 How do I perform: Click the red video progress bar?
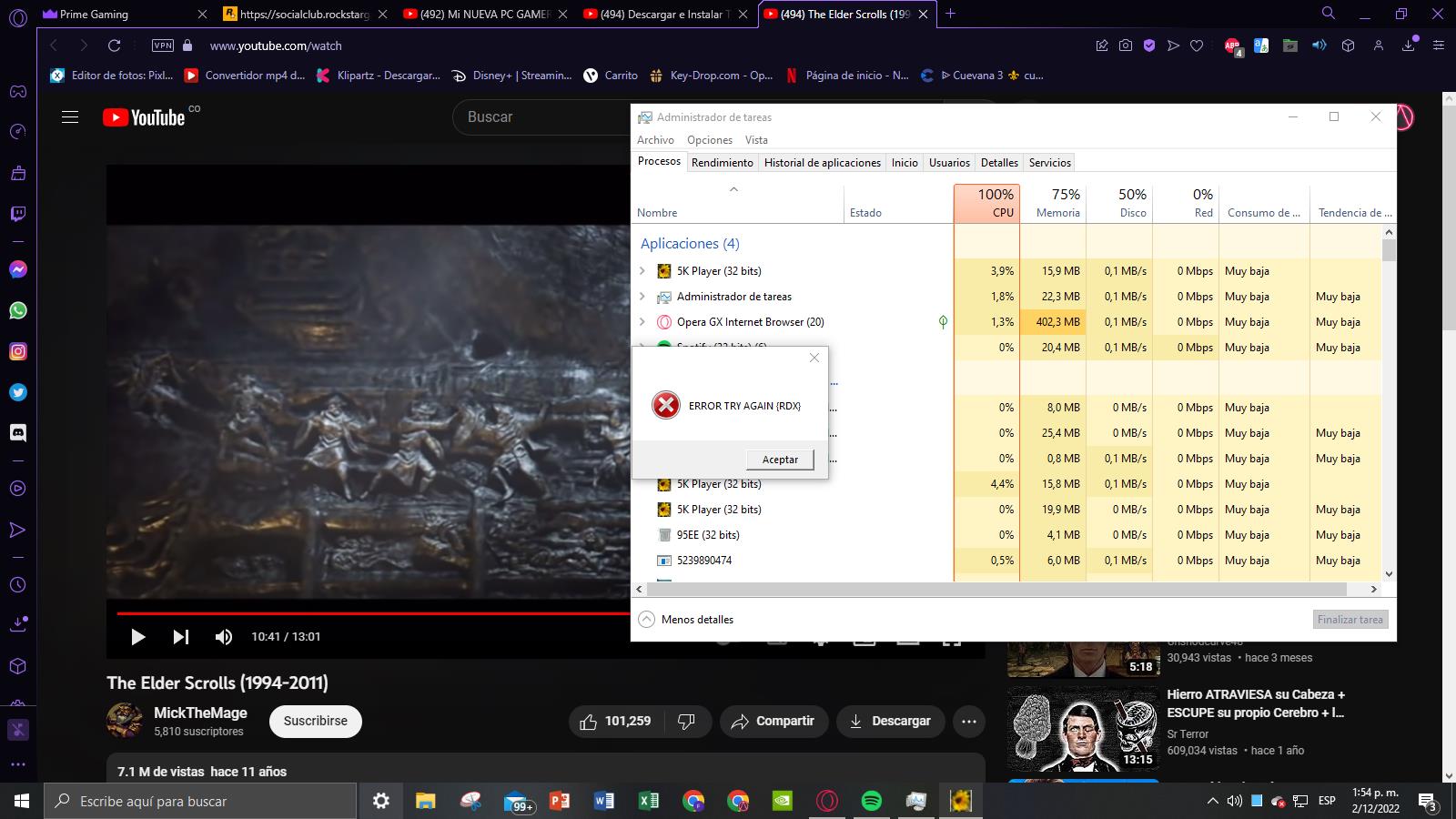tap(364, 613)
